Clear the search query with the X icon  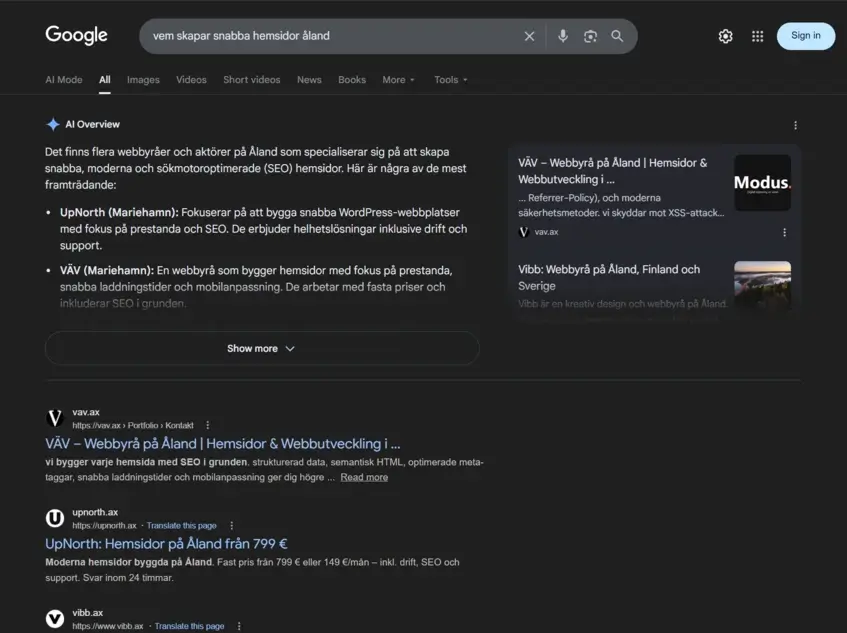point(529,36)
